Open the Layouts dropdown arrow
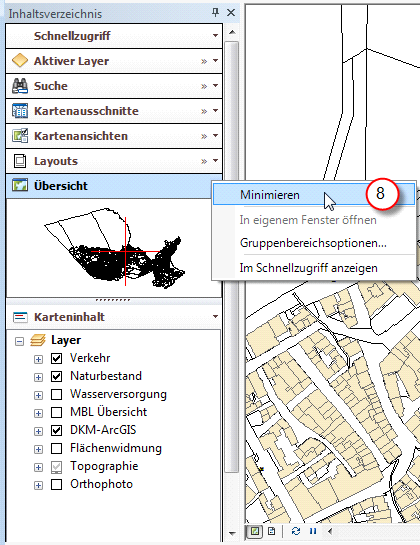The height and width of the screenshot is (545, 420). click(216, 161)
